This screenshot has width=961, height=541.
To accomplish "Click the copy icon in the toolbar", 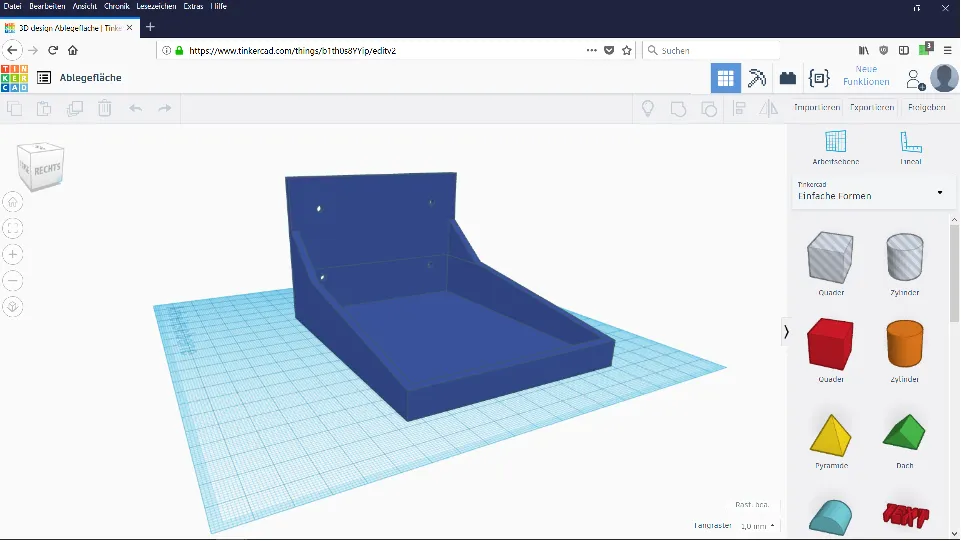I will tap(14, 108).
